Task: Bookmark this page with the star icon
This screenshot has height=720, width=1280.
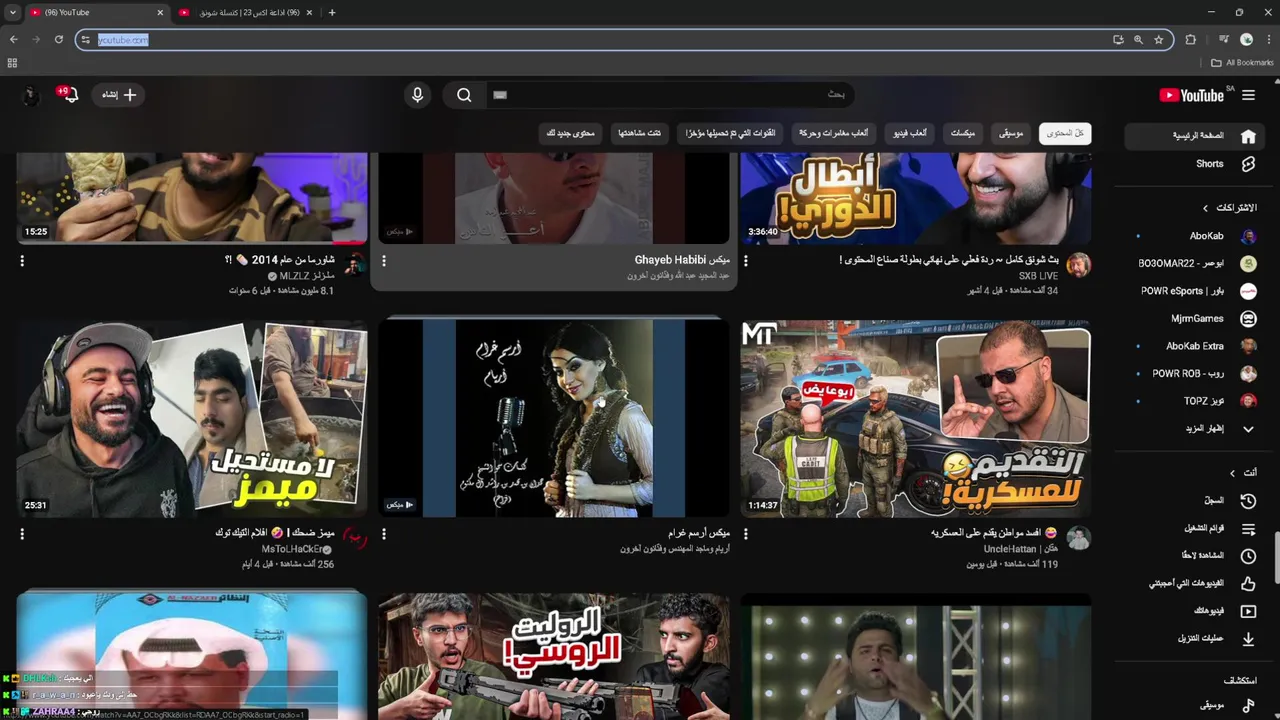Action: click(1159, 40)
